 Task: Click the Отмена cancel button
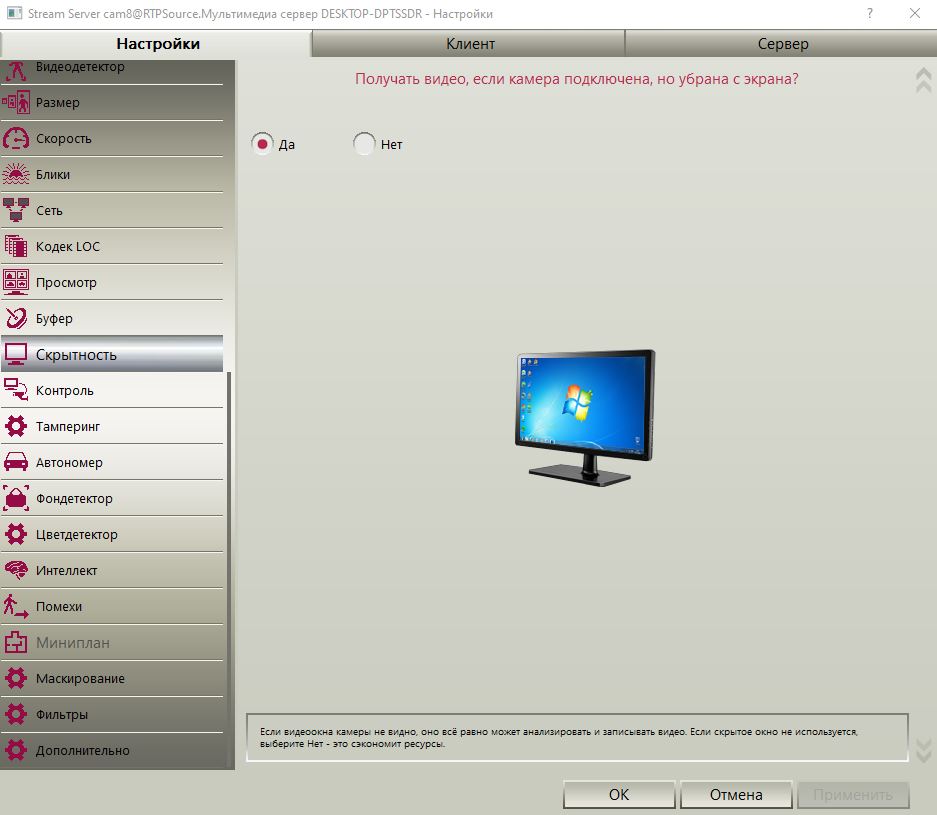736,795
